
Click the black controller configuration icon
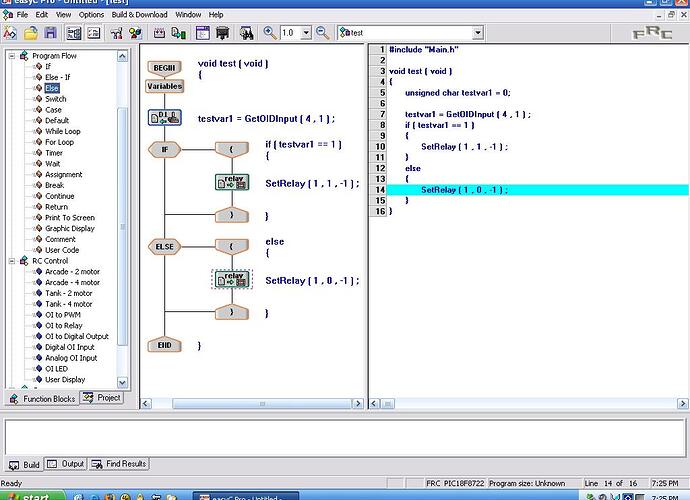(223, 33)
